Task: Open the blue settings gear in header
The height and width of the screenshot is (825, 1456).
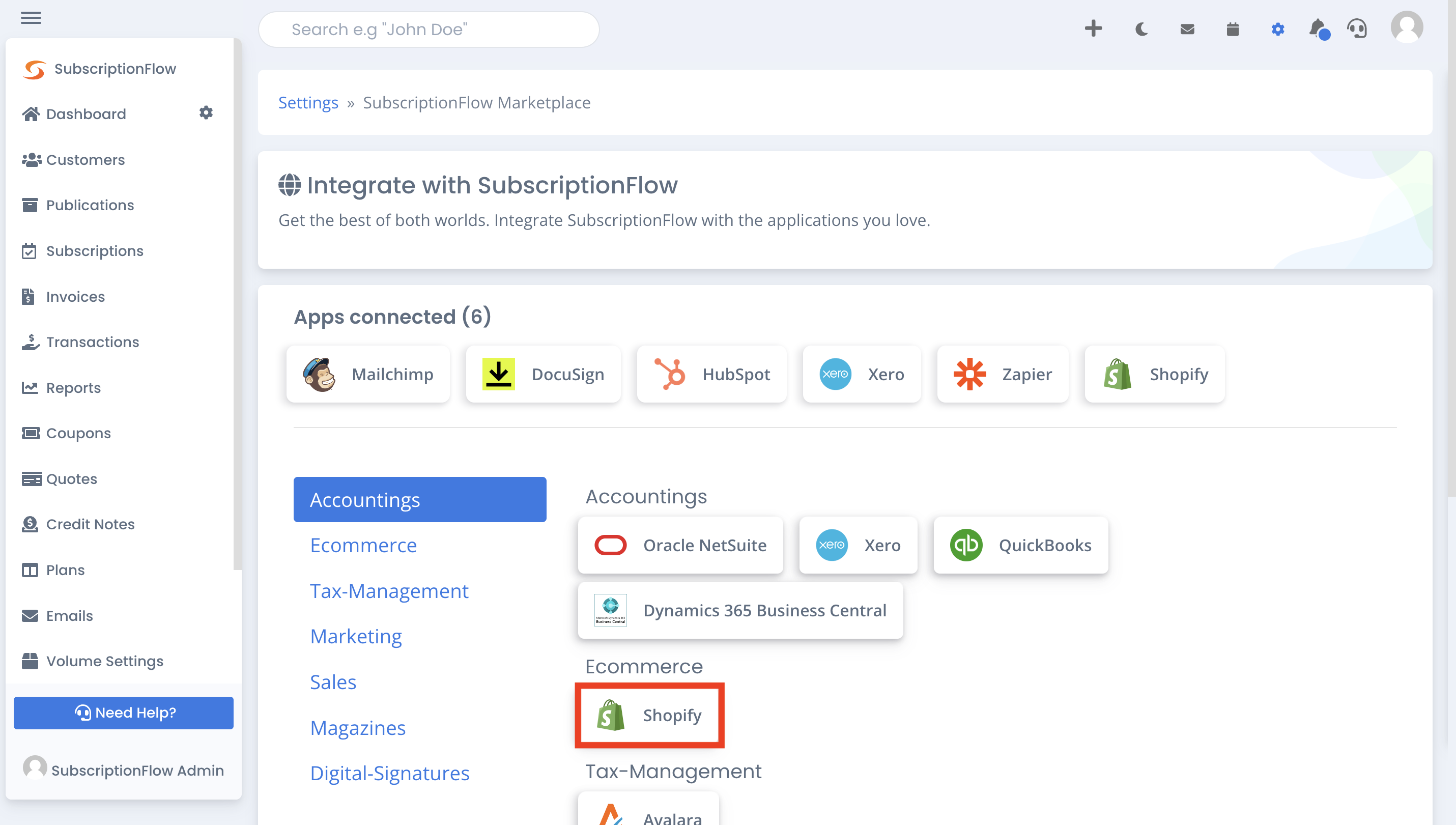Action: (1277, 29)
